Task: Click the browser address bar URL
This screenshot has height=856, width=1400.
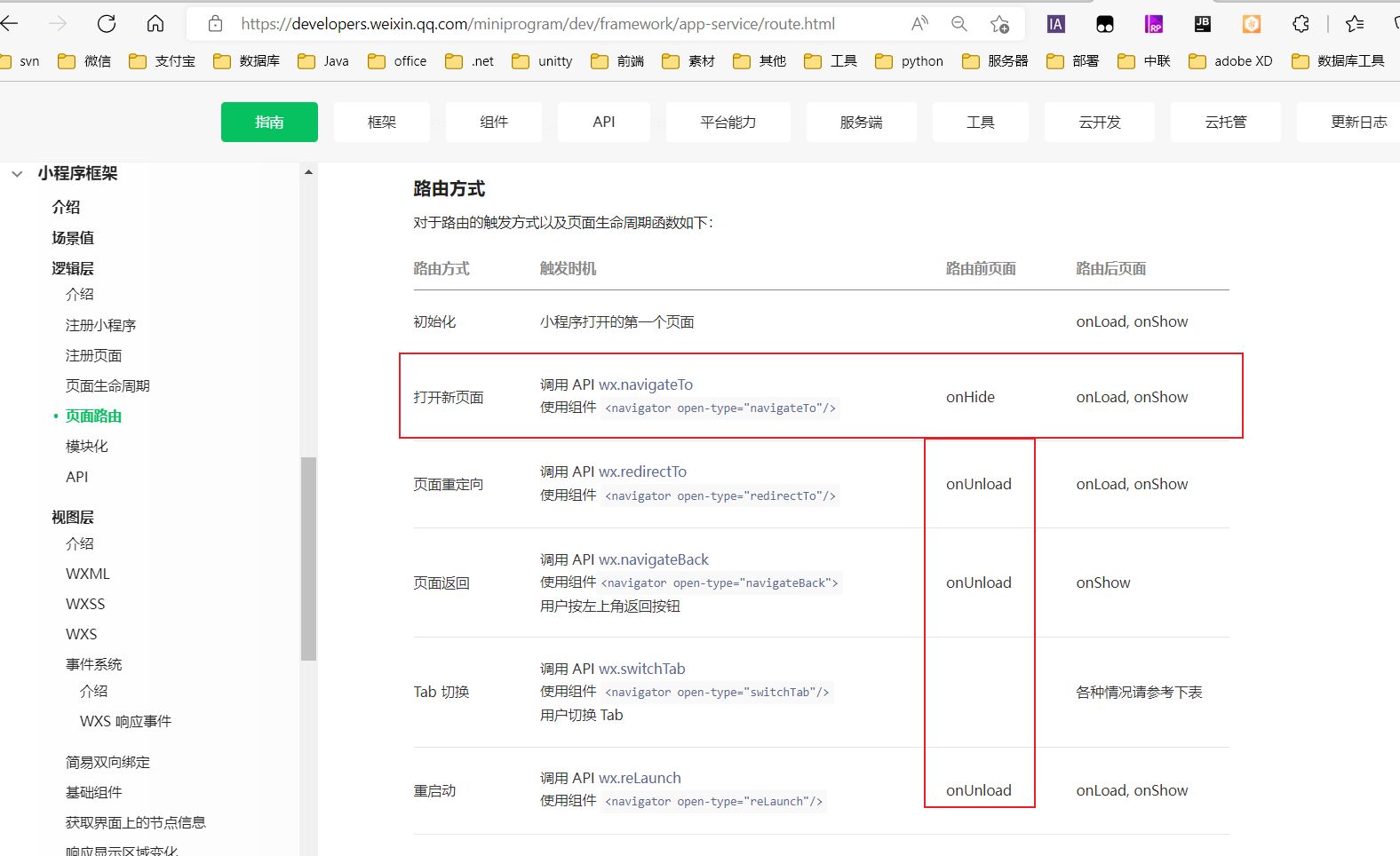Action: click(537, 24)
